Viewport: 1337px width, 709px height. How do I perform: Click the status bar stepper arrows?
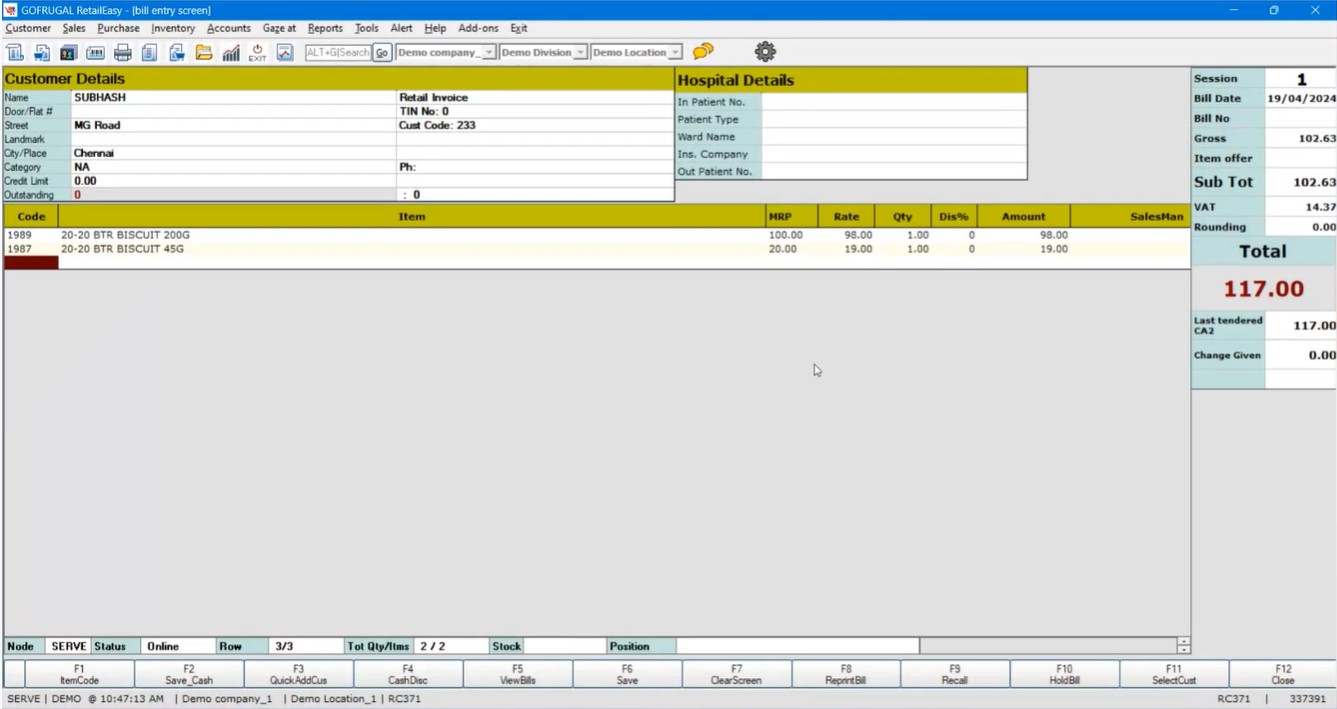point(1183,646)
